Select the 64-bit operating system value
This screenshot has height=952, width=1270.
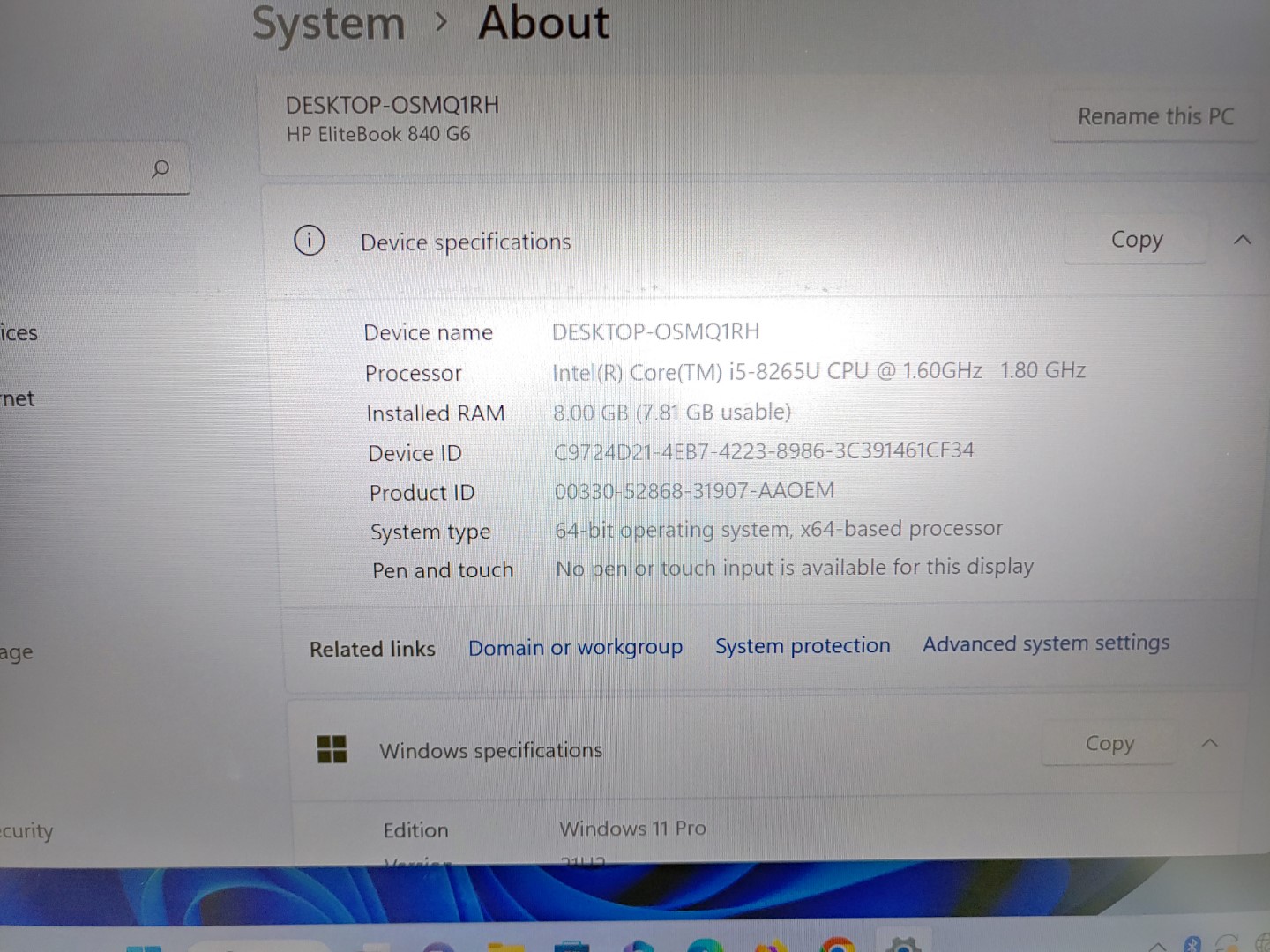(x=779, y=529)
